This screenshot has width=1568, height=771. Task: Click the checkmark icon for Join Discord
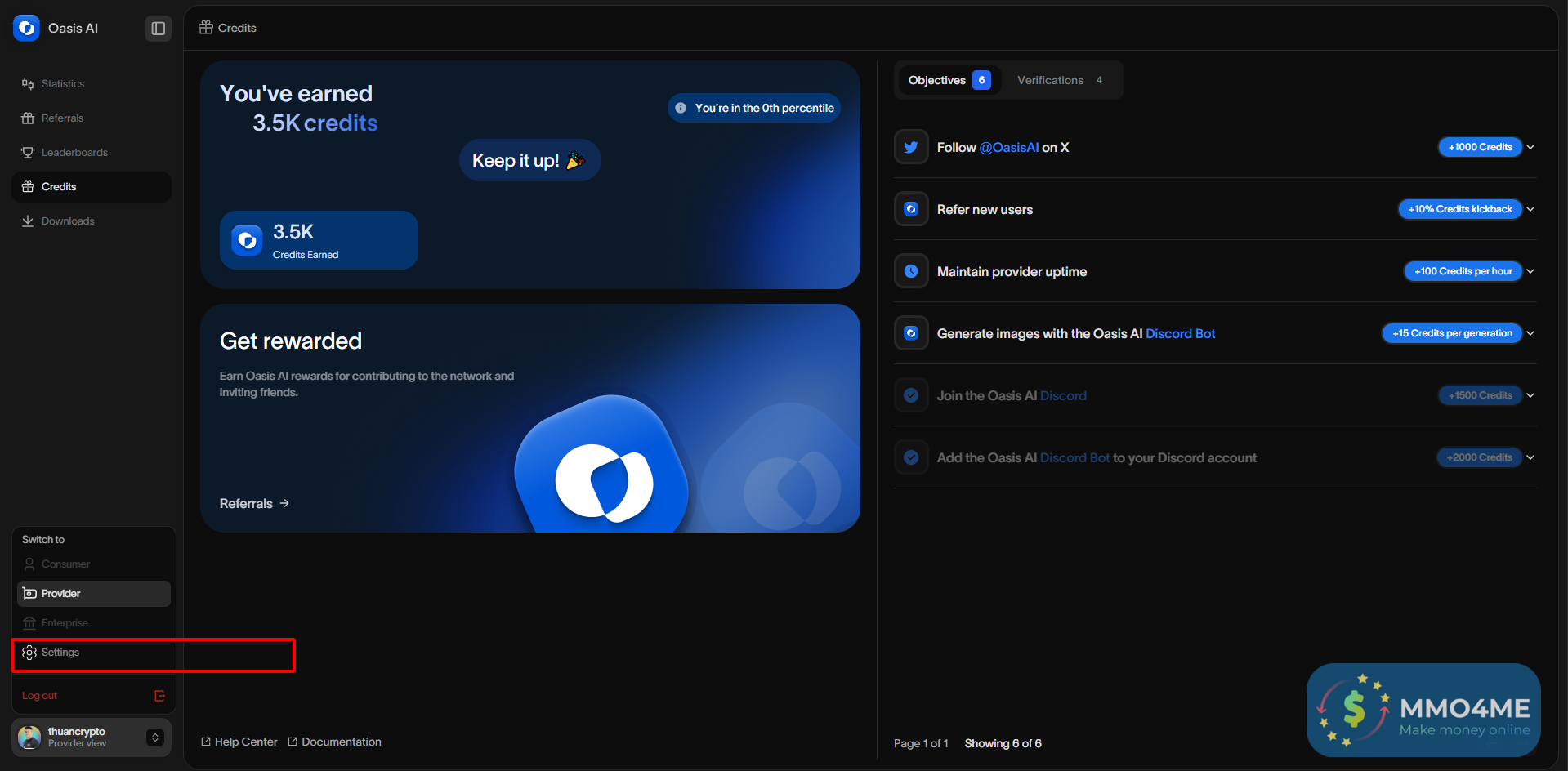[911, 395]
